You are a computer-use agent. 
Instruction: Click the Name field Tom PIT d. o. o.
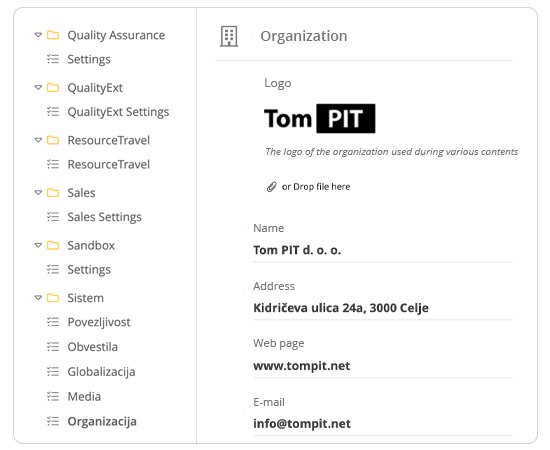(x=383, y=250)
